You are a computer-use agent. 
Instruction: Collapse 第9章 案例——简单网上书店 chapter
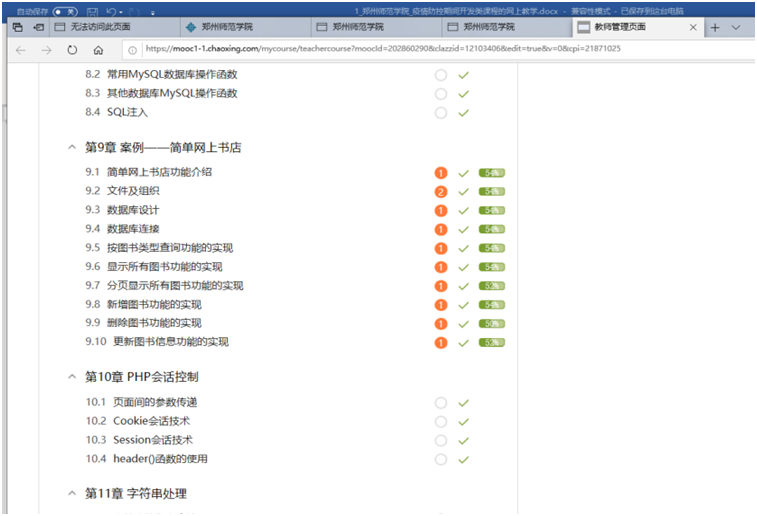(x=71, y=147)
